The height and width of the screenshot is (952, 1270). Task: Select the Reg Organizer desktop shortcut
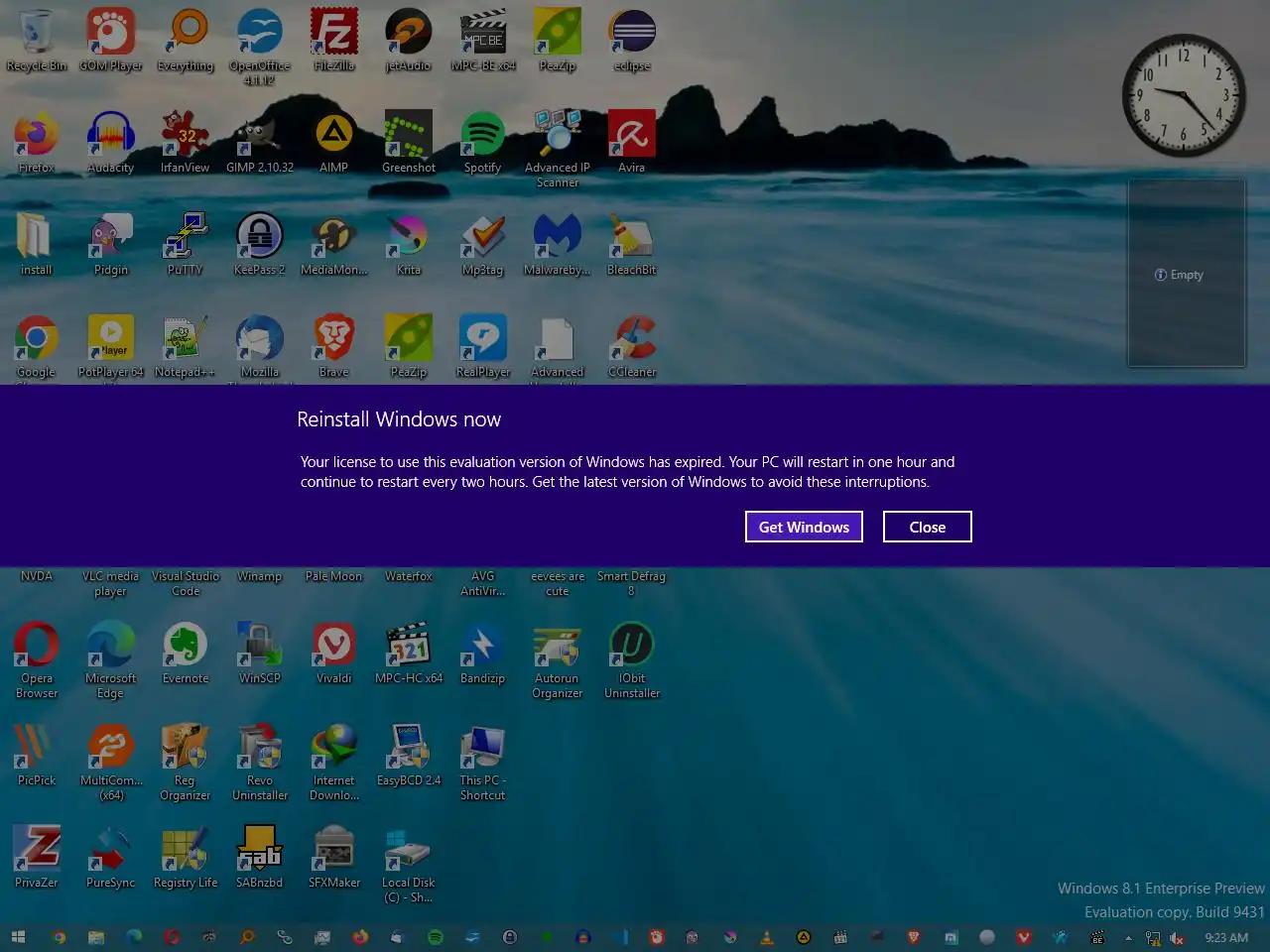click(x=186, y=762)
